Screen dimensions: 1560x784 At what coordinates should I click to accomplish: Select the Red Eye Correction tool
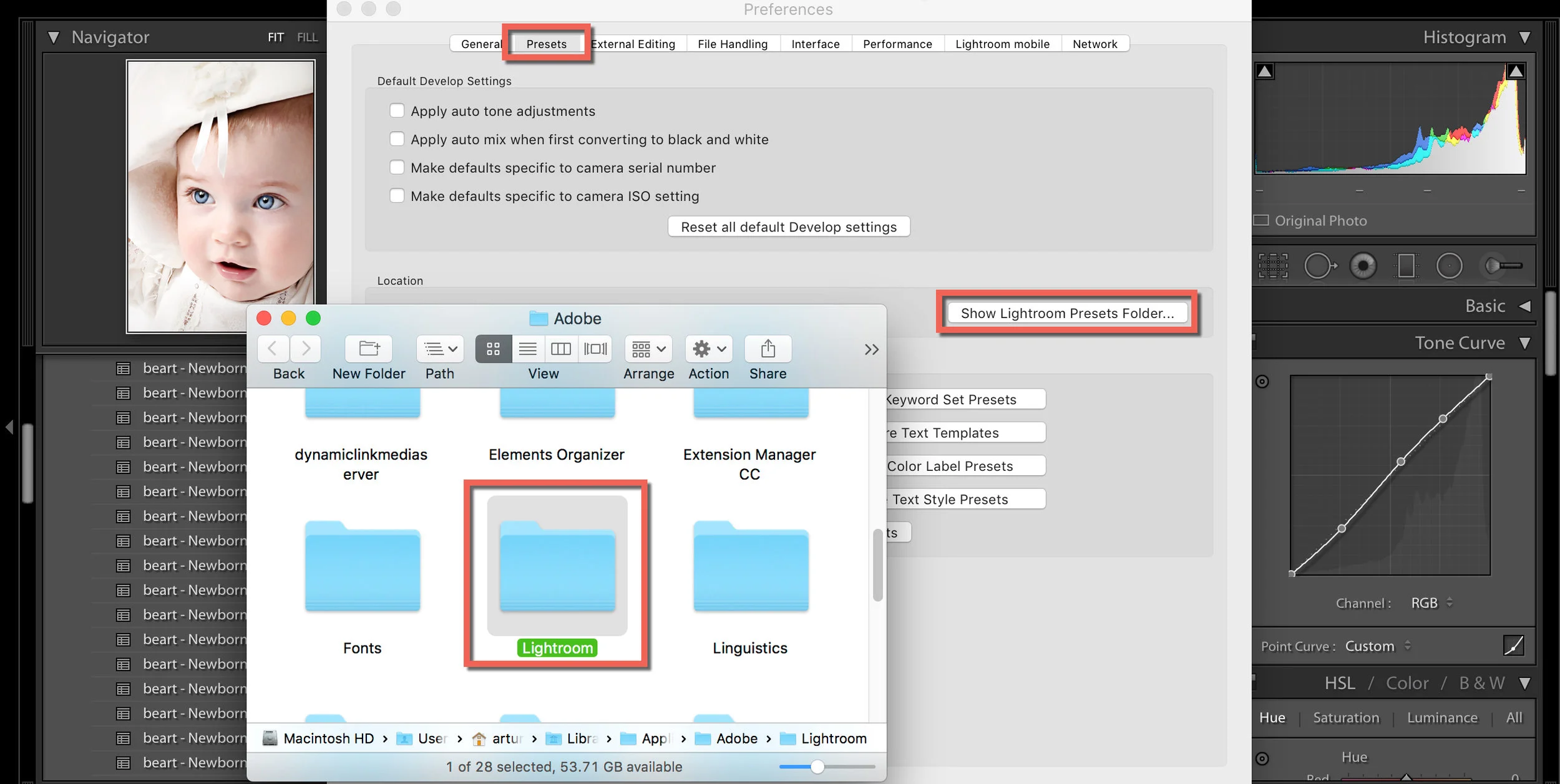(x=1363, y=266)
